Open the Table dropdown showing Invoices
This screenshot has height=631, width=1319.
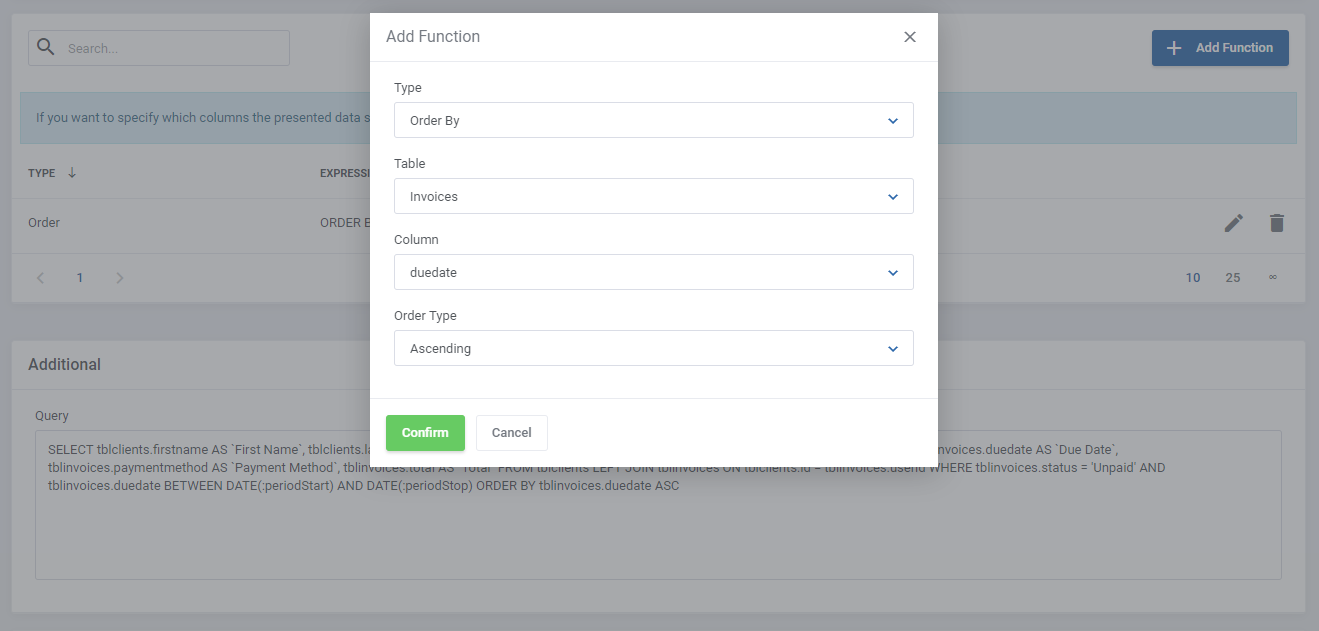[653, 196]
